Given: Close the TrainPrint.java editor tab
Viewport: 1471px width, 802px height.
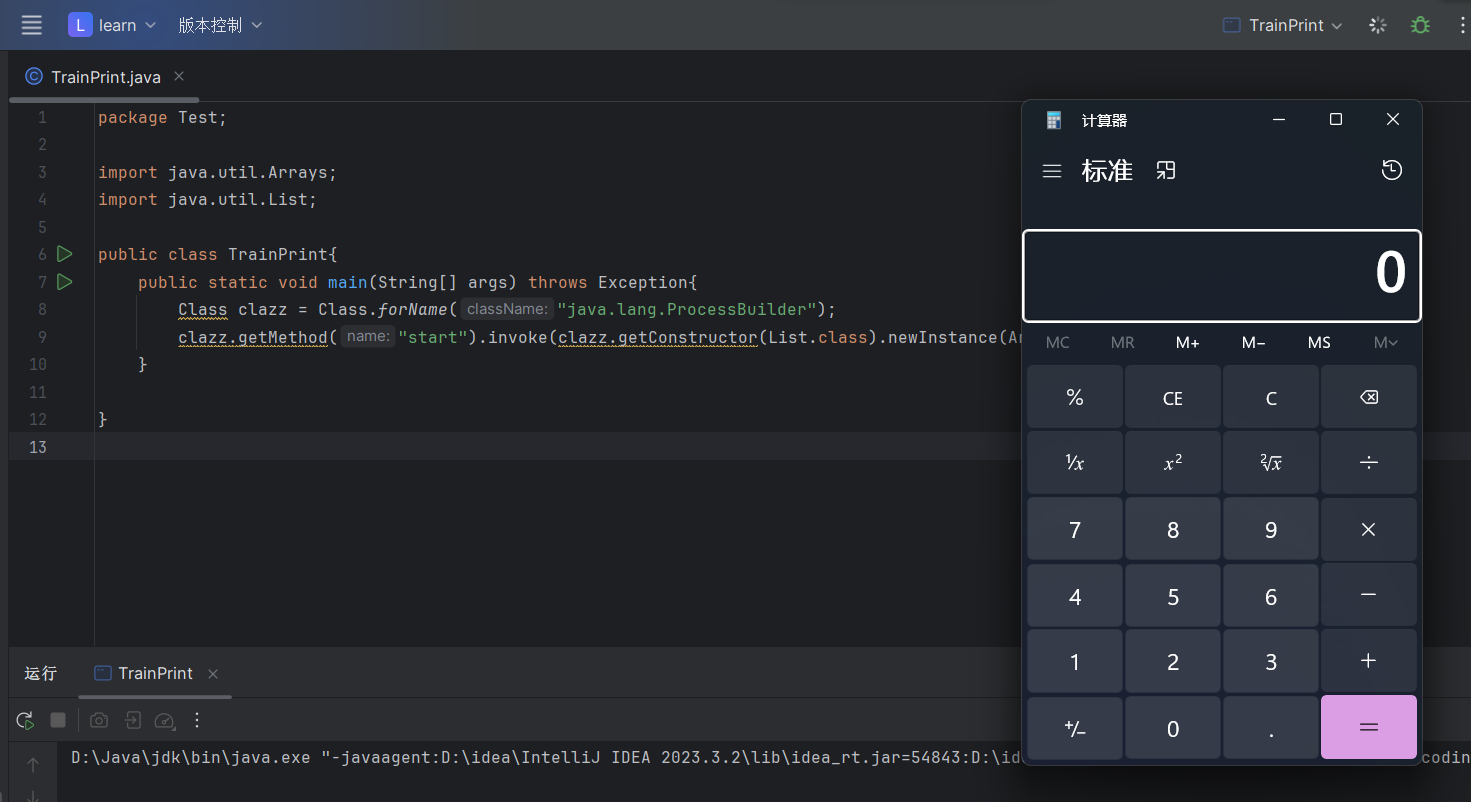Looking at the screenshot, I should click(x=179, y=76).
